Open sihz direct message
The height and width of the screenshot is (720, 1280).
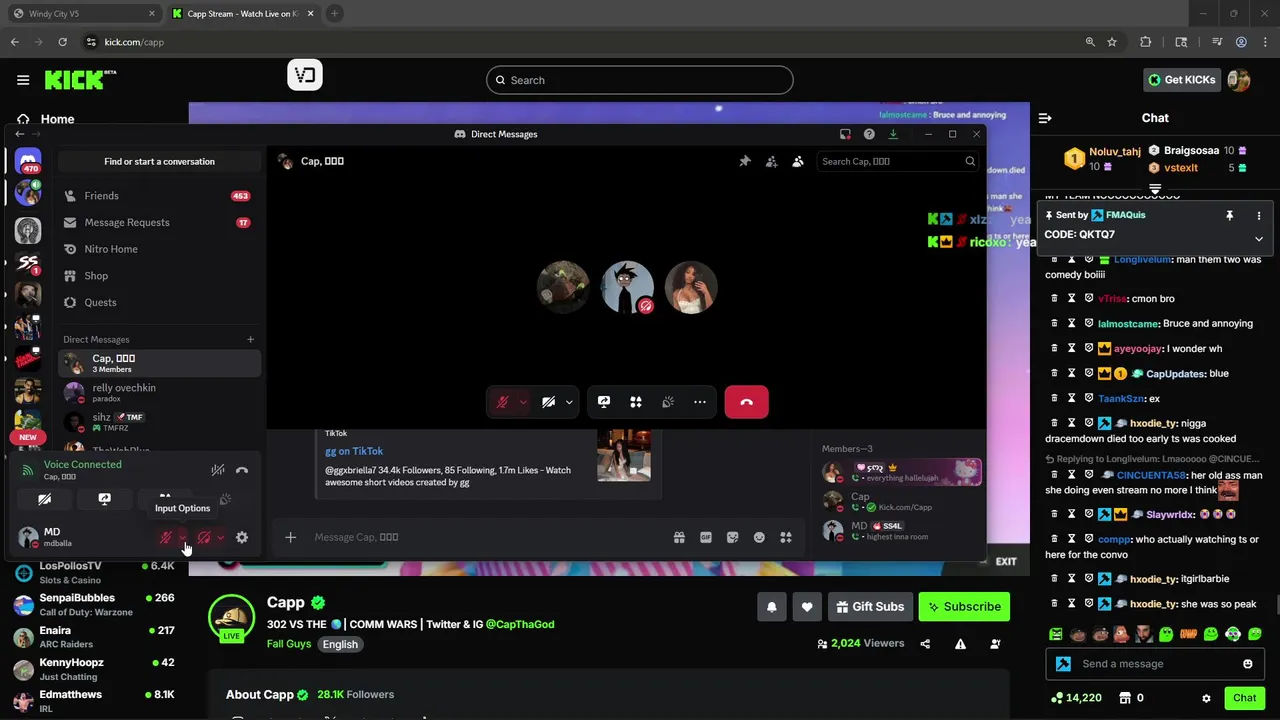pyautogui.click(x=159, y=422)
